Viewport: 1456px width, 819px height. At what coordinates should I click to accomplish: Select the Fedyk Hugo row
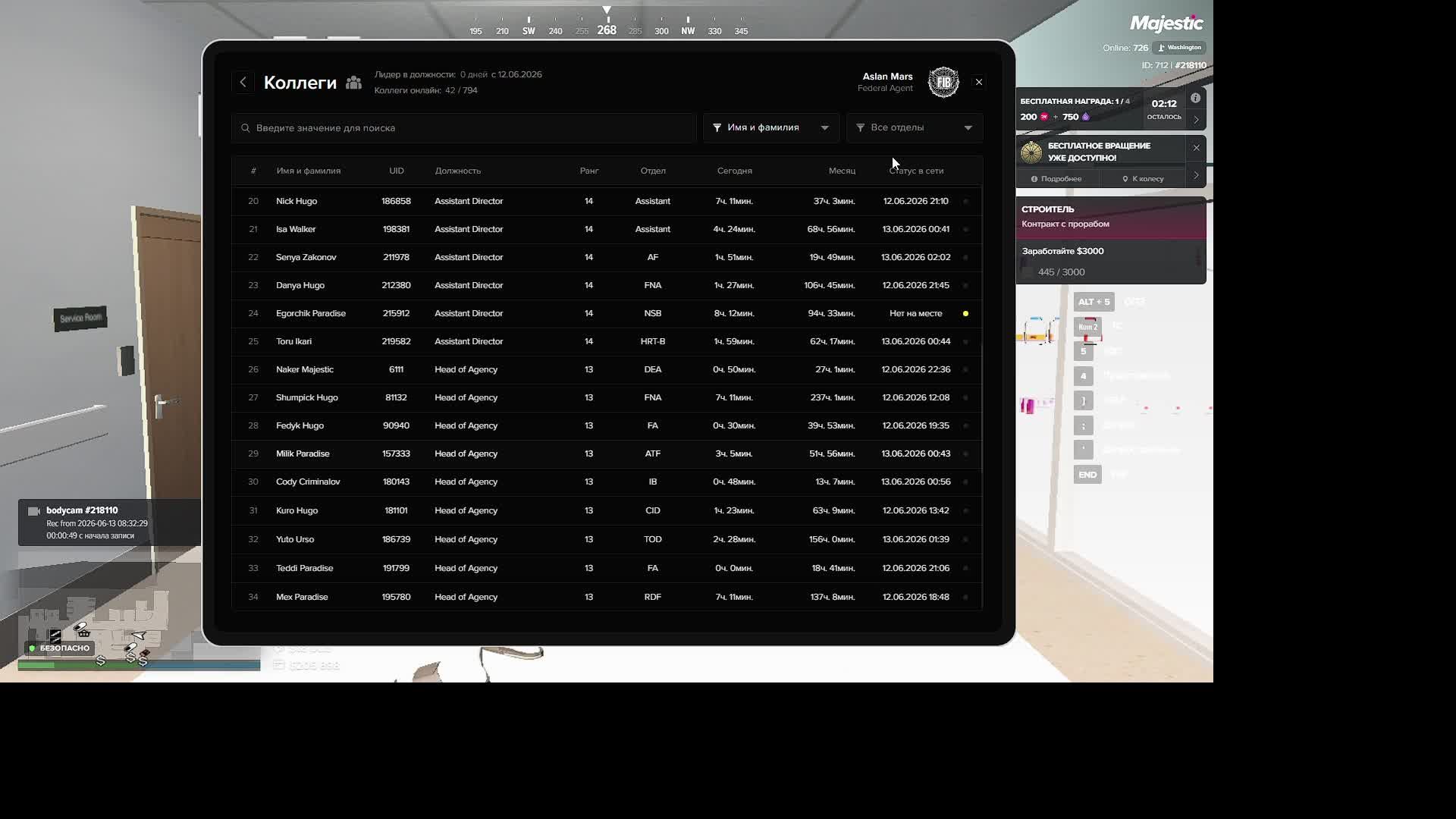coord(607,425)
